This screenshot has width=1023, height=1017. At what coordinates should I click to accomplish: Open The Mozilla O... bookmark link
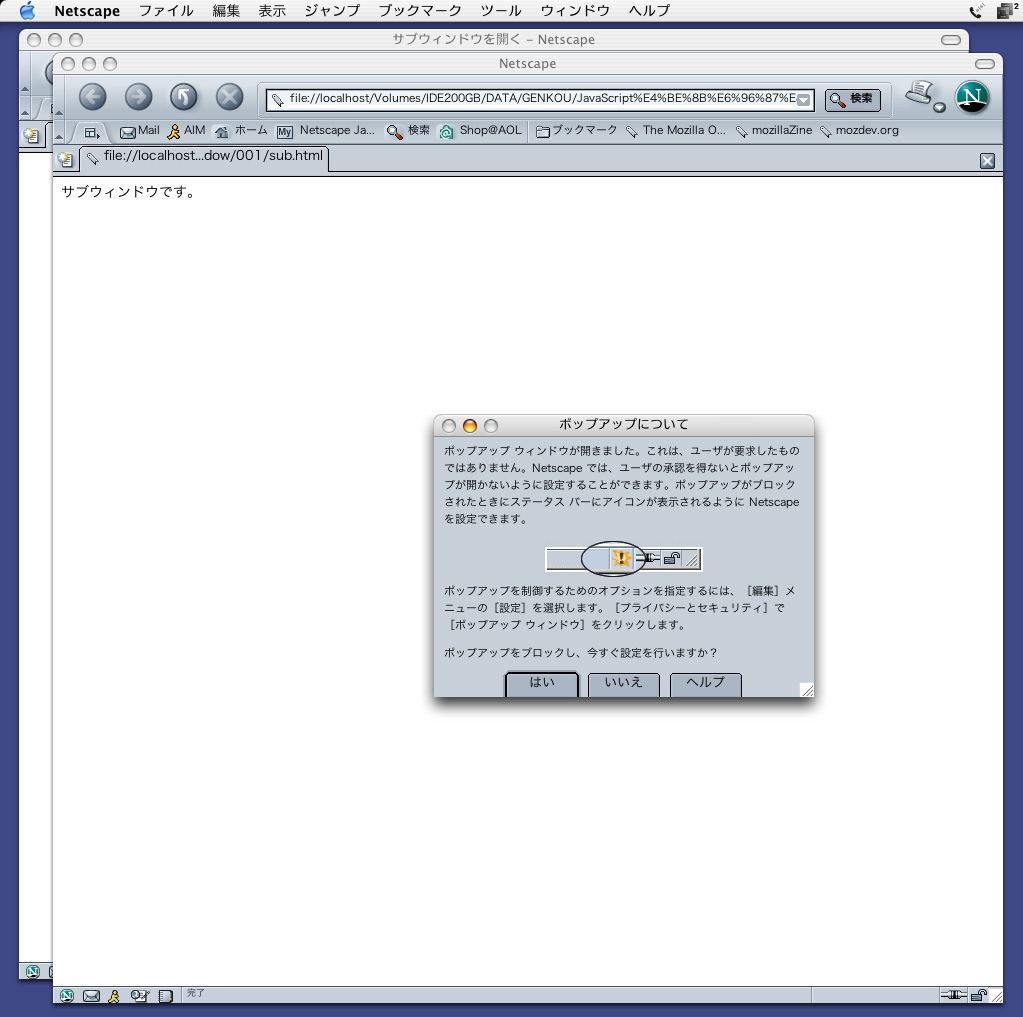click(x=675, y=131)
